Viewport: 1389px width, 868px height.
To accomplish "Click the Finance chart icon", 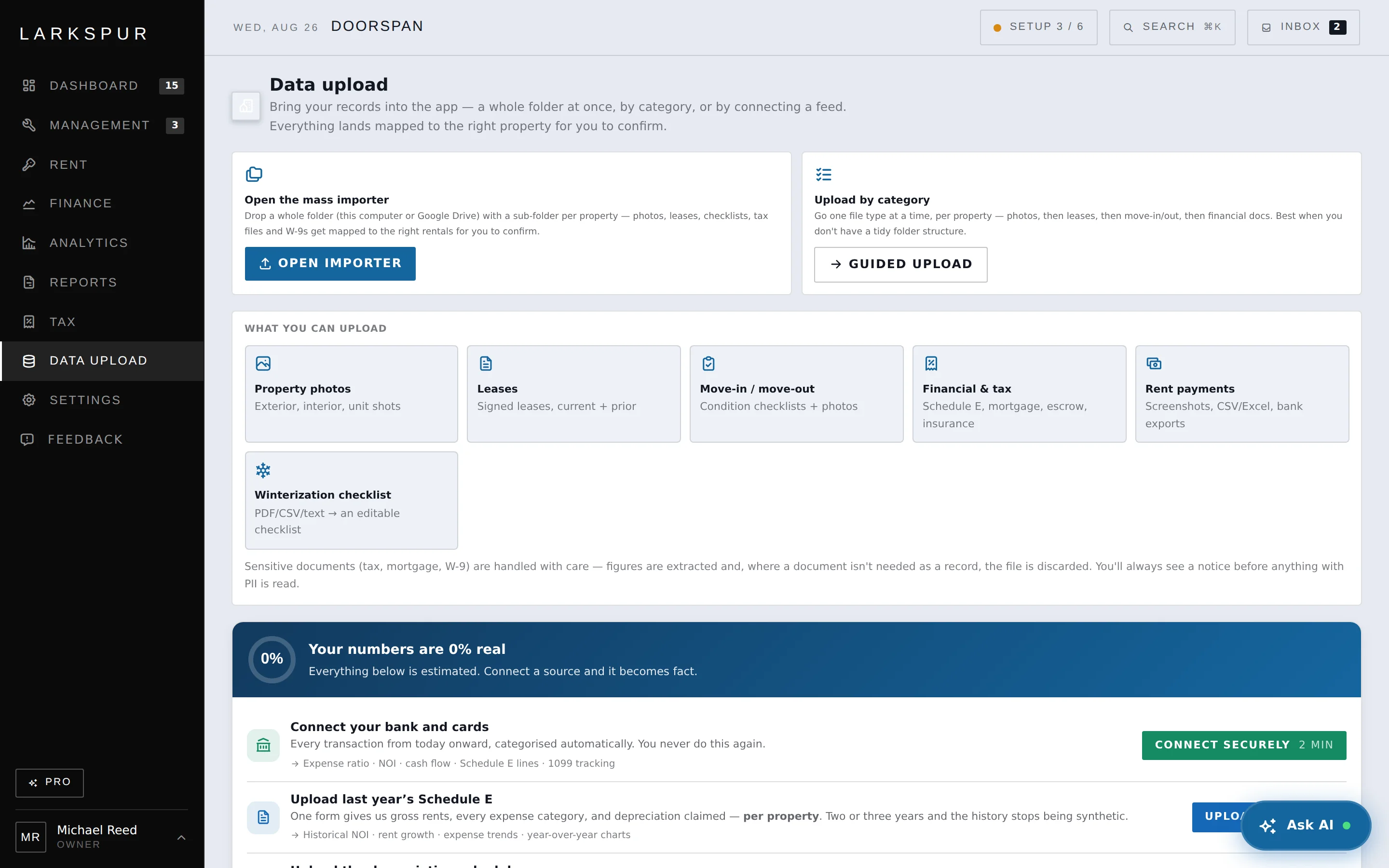I will 29,204.
